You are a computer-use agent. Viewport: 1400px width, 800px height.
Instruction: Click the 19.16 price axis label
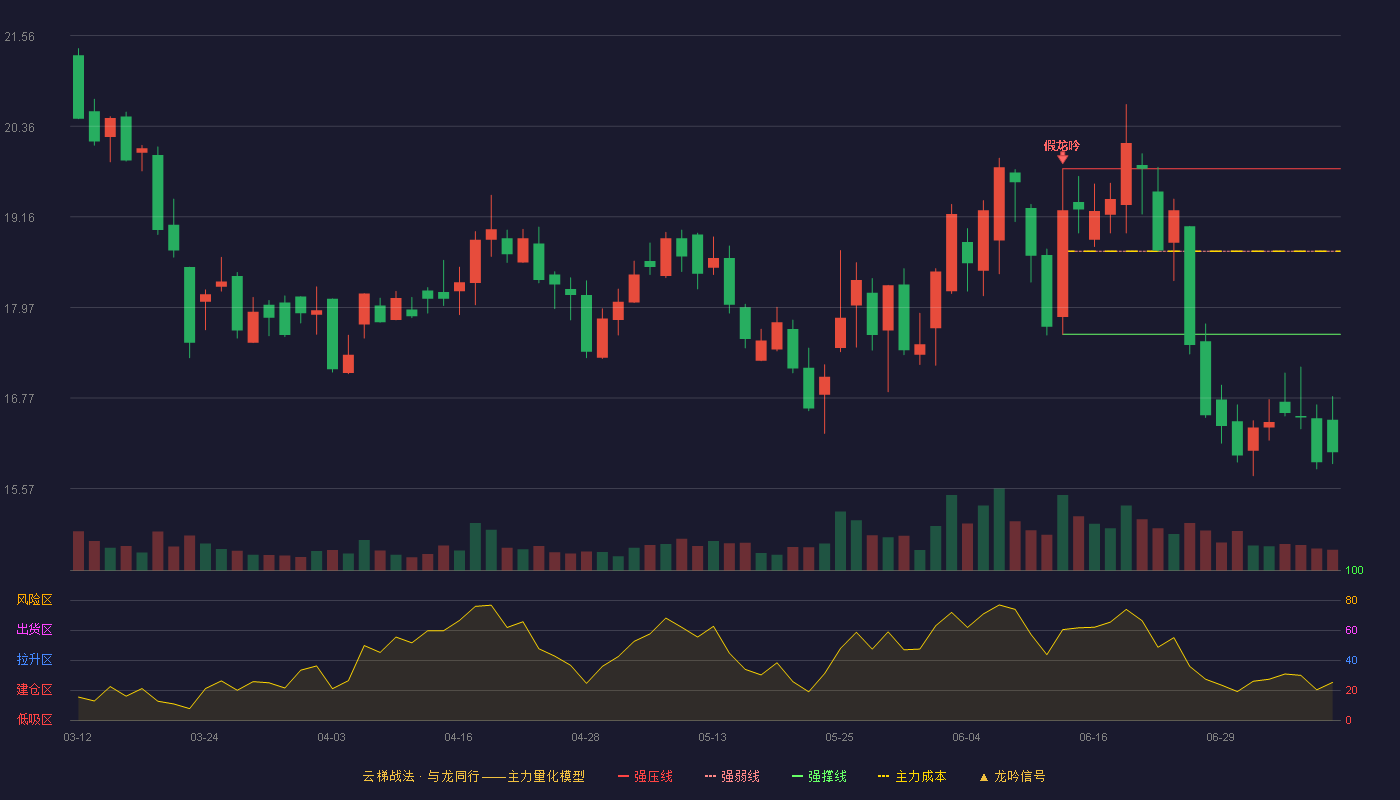pyautogui.click(x=19, y=218)
